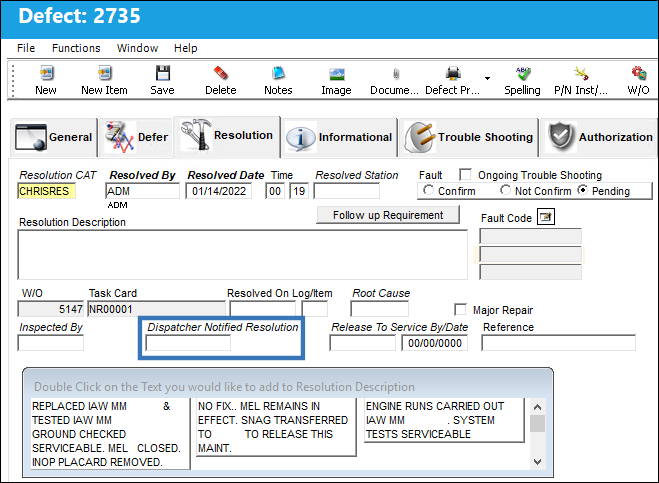Viewport: 659px width, 483px height.
Task: Click the Resolved Station field
Action: (x=347, y=191)
